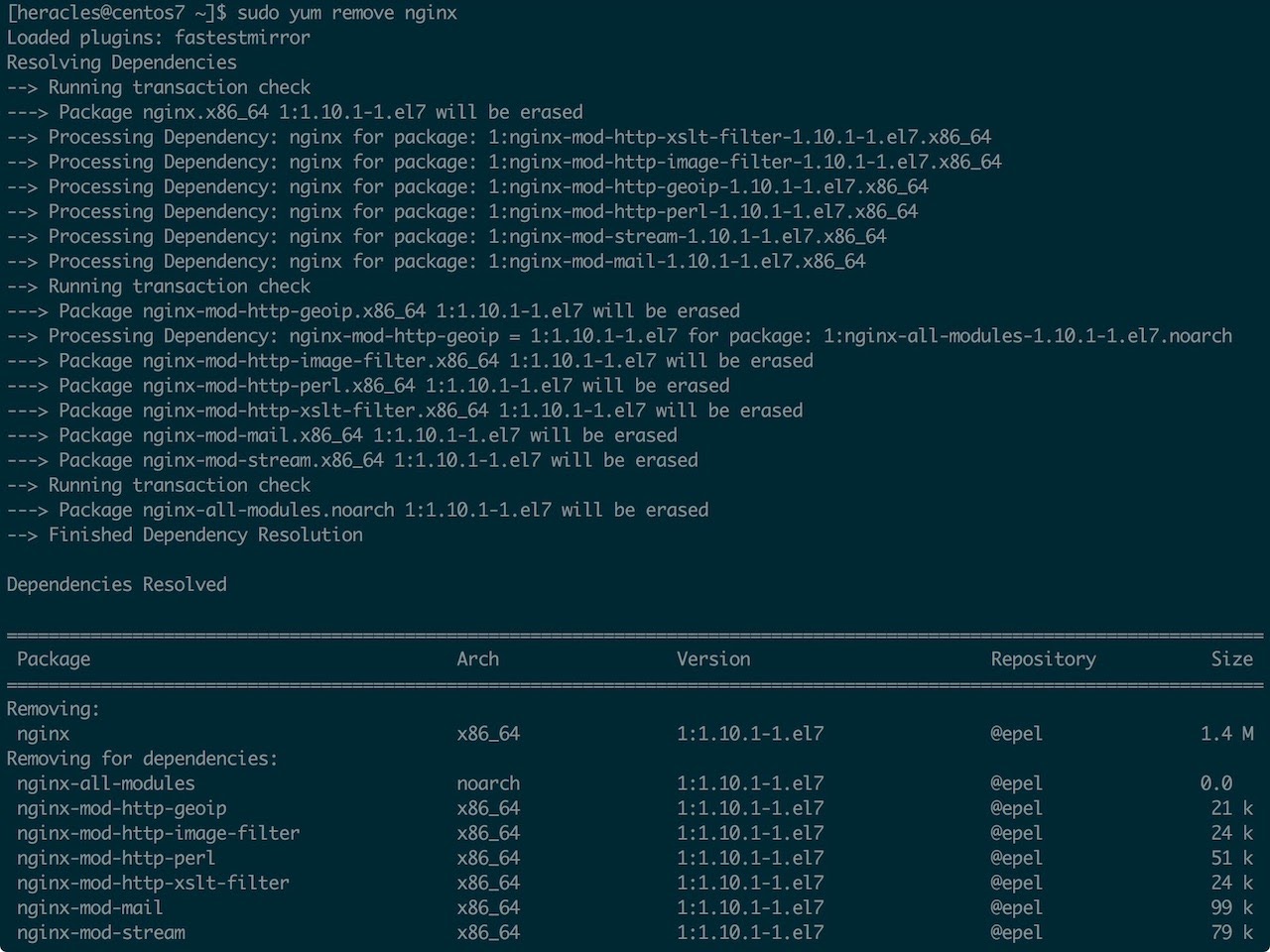
Task: Select 'Package nginx-mod-http-xslt-filter.x86_64 will be erased' line
Action: 405,410
